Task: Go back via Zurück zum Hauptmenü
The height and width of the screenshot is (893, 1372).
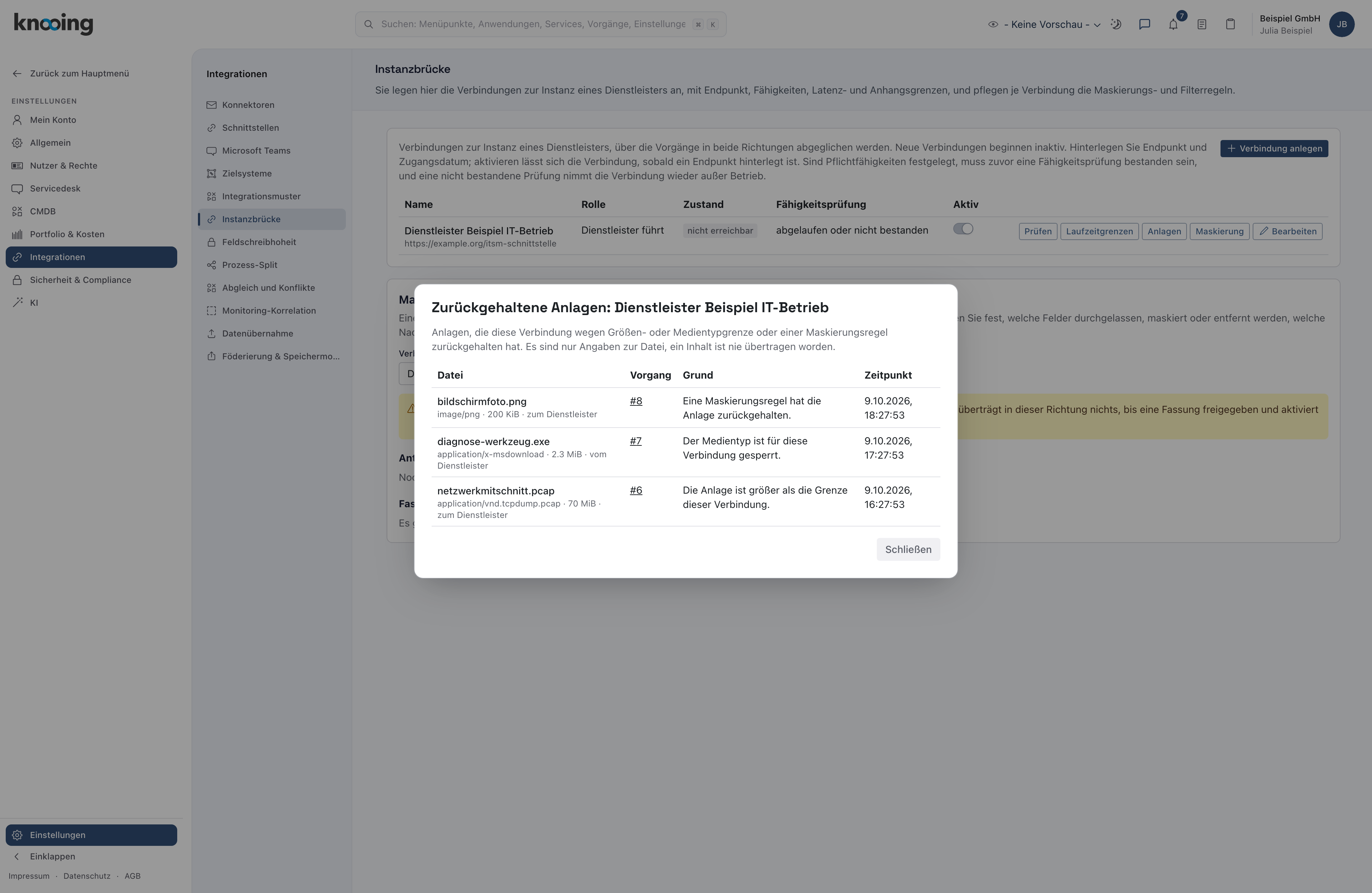Action: click(71, 73)
